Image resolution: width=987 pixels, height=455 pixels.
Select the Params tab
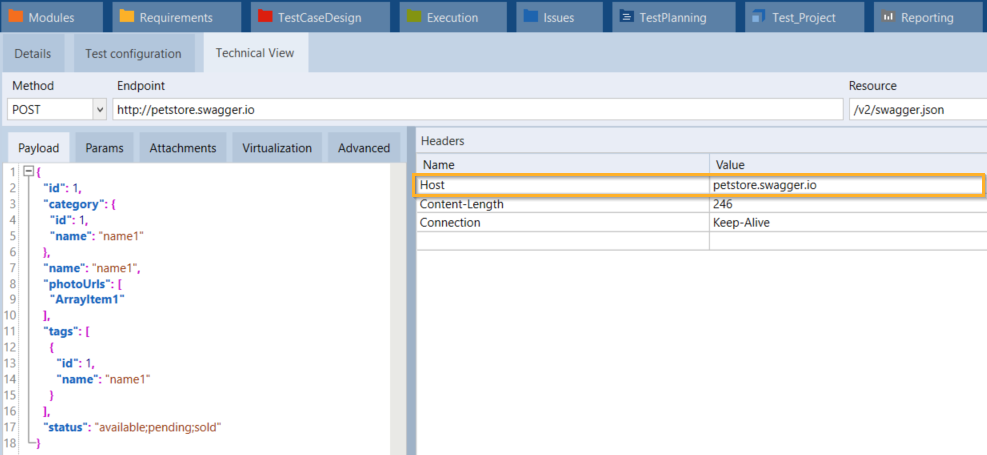[104, 148]
